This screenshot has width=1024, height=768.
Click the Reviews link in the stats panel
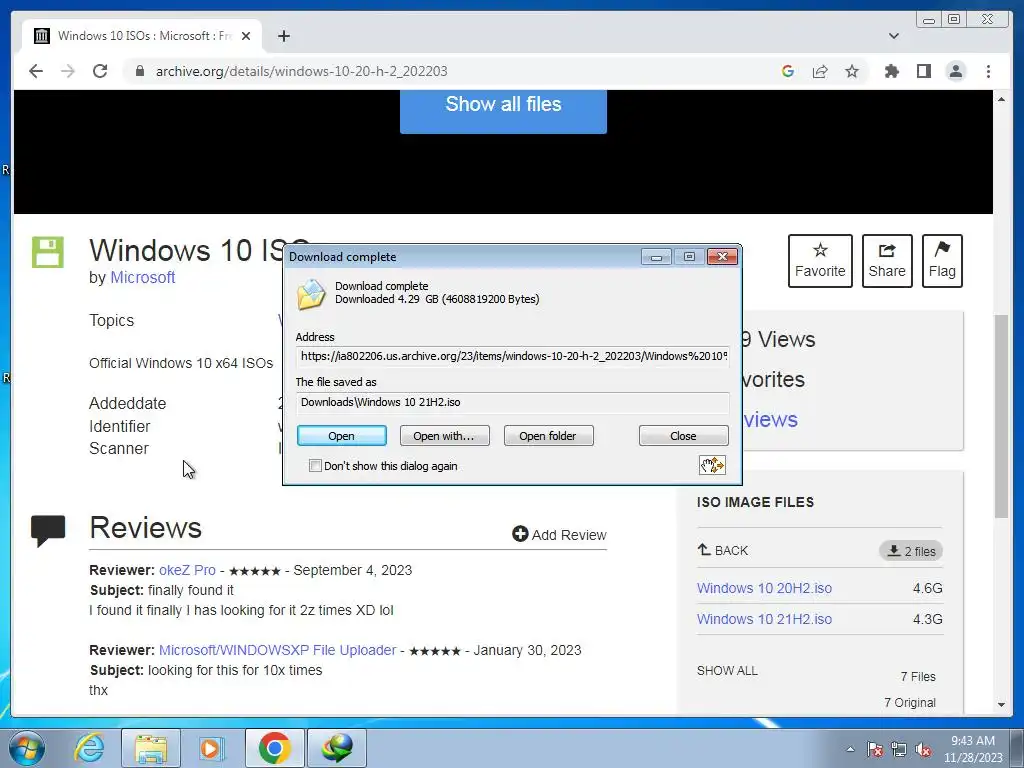click(x=771, y=419)
